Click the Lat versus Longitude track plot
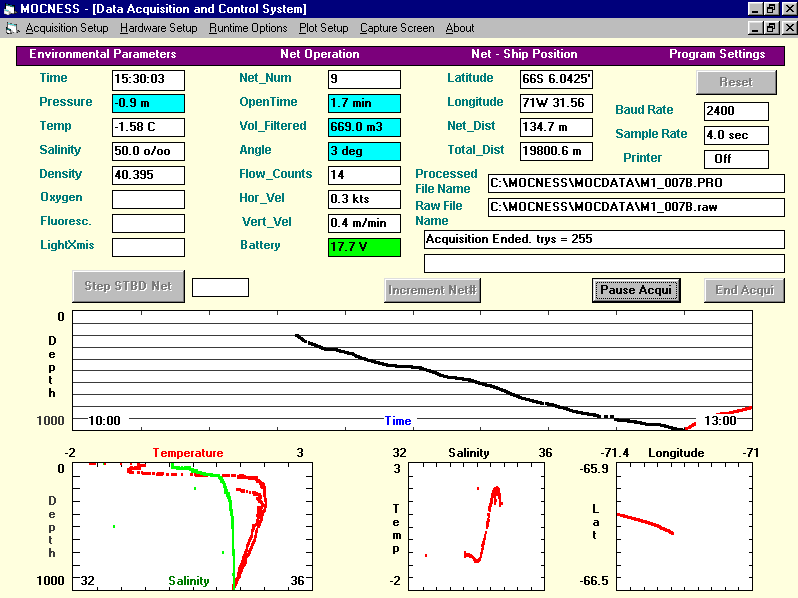This screenshot has height=598, width=798. pos(684,527)
